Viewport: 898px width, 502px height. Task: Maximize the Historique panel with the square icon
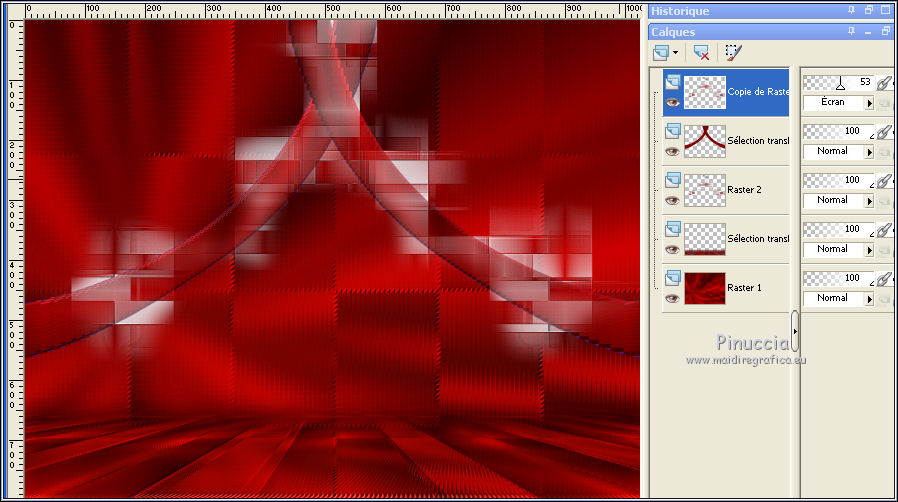[x=885, y=10]
